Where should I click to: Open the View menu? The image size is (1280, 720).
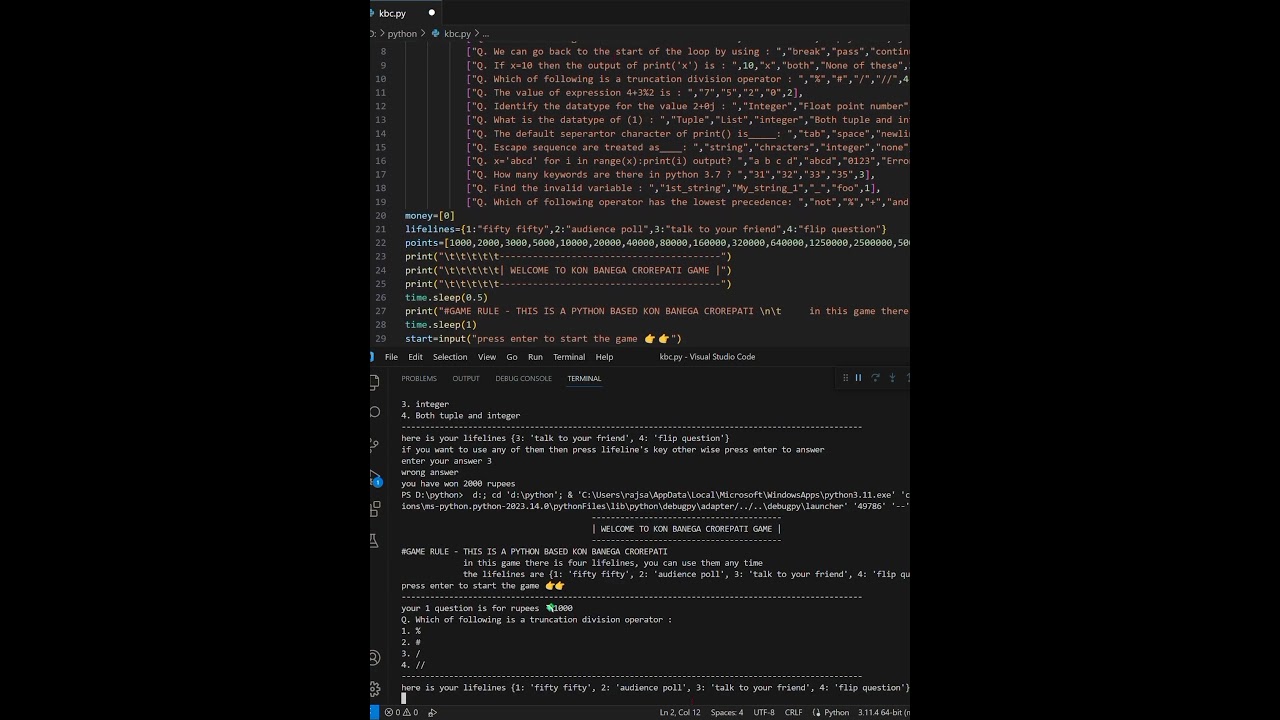tap(487, 357)
